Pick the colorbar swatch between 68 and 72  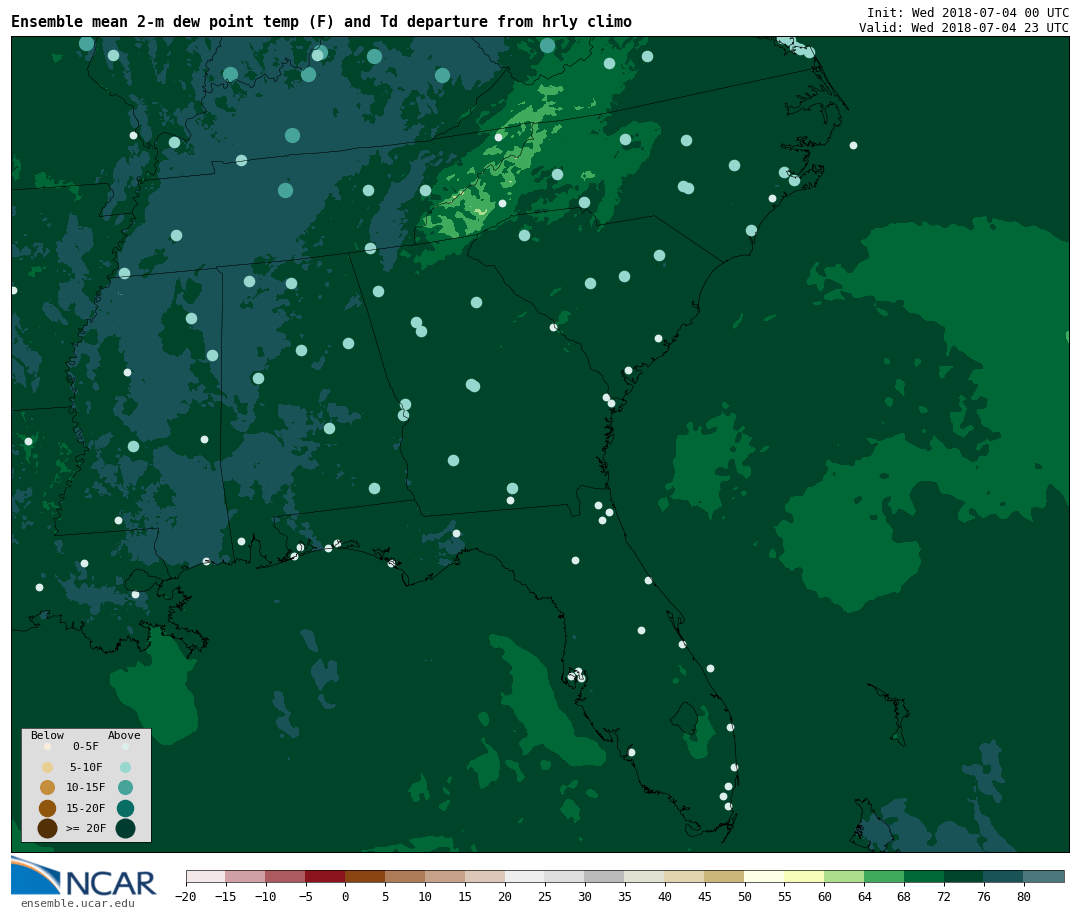925,876
